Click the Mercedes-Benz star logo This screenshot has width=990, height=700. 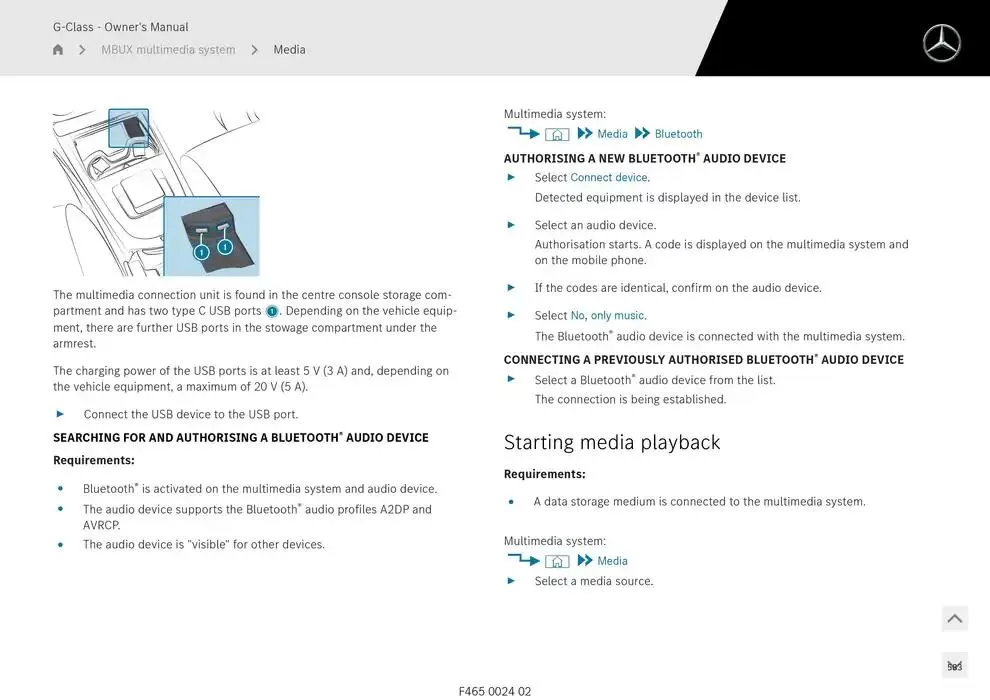click(941, 44)
